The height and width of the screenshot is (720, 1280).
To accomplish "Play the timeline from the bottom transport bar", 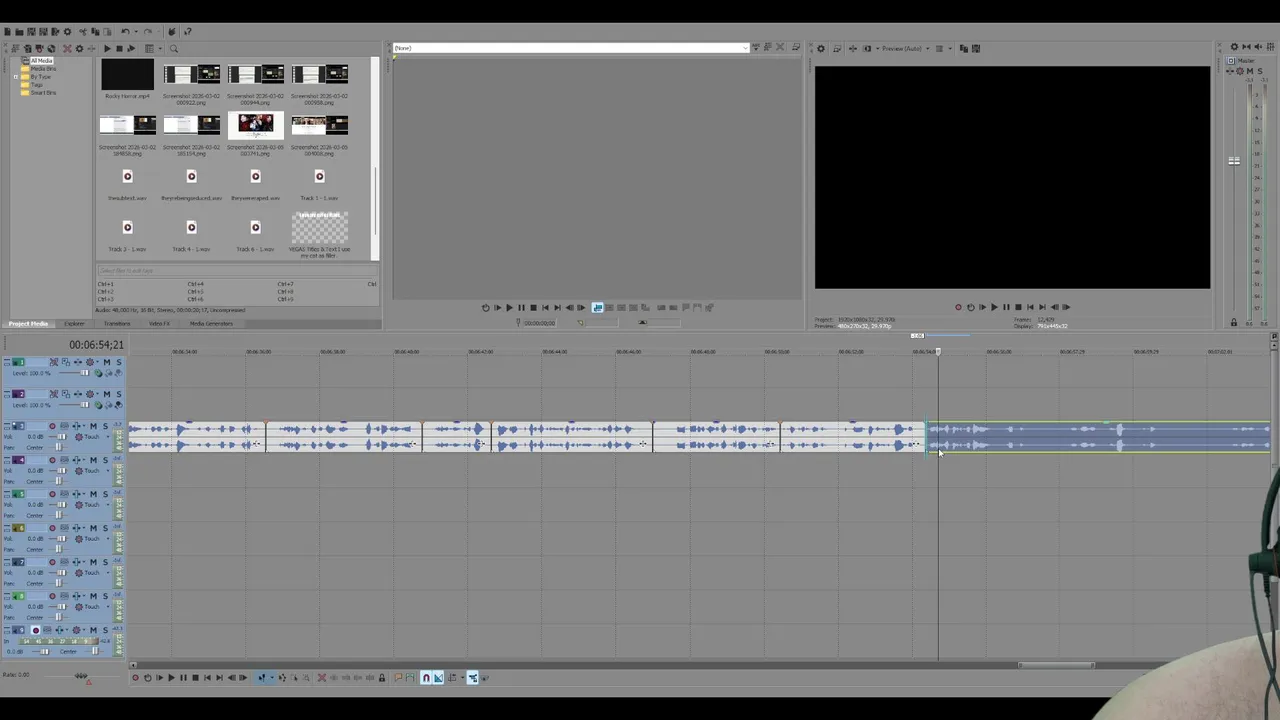I will pos(171,677).
